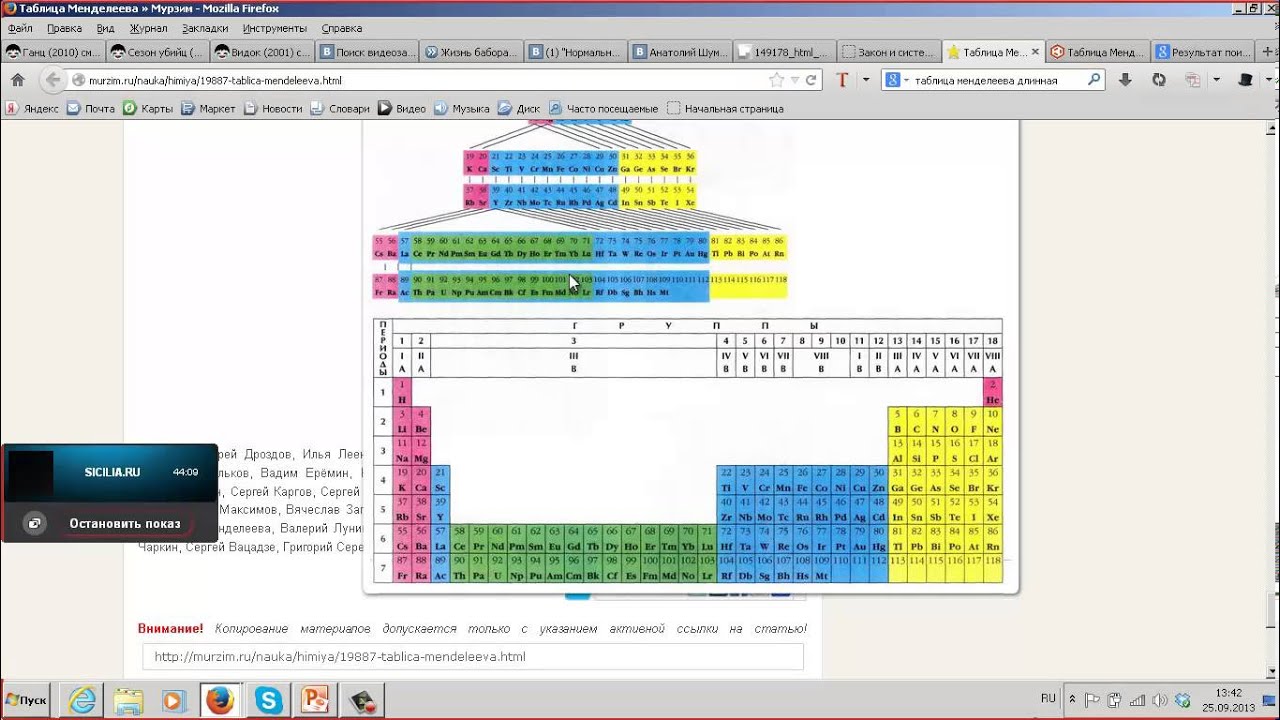
Task: Open Internet Explorer from the taskbar
Action: [82, 700]
